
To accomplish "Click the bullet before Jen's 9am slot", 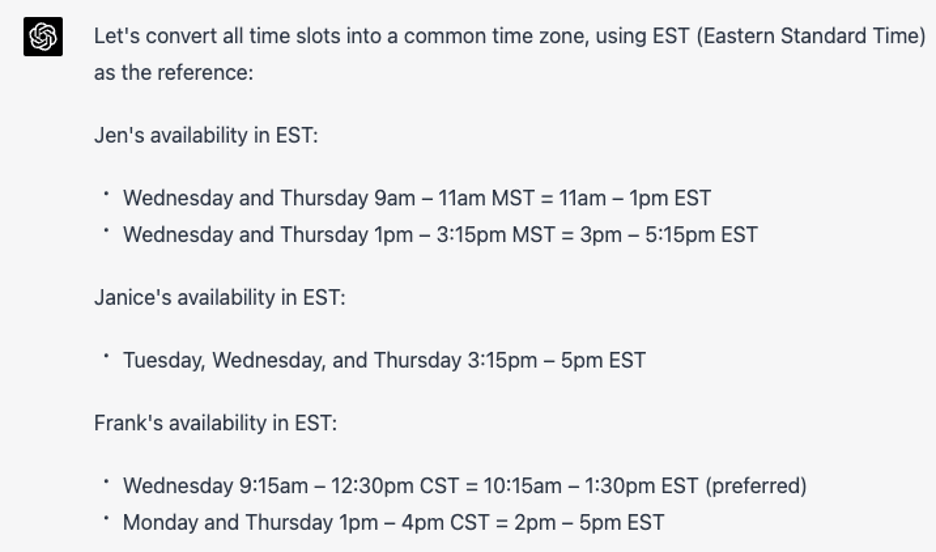I will 106,194.
